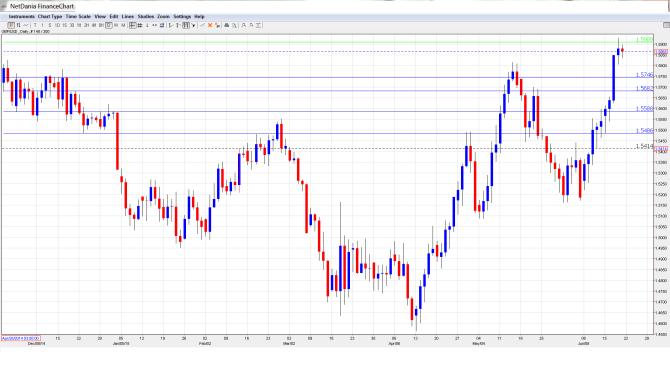Image resolution: width=670 pixels, height=377 pixels.
Task: Print the chart with printer icon
Action: coord(227,26)
